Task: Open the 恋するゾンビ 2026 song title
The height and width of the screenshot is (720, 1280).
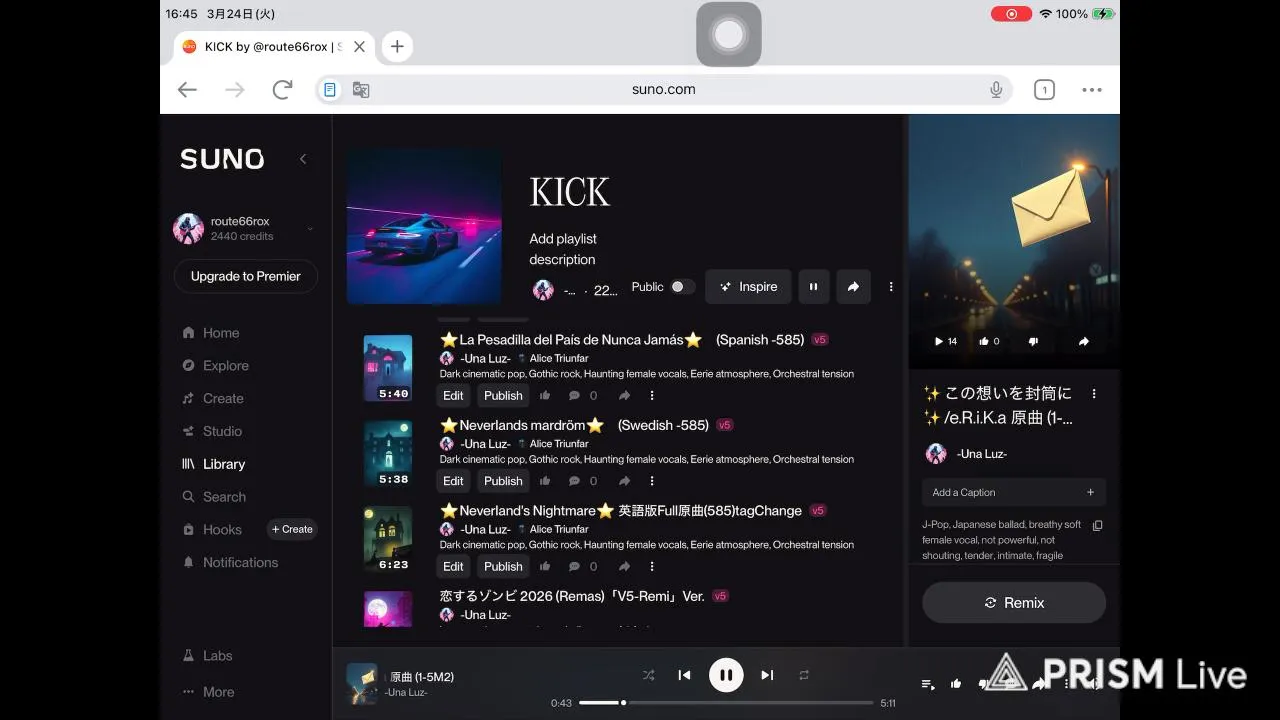Action: tap(572, 596)
